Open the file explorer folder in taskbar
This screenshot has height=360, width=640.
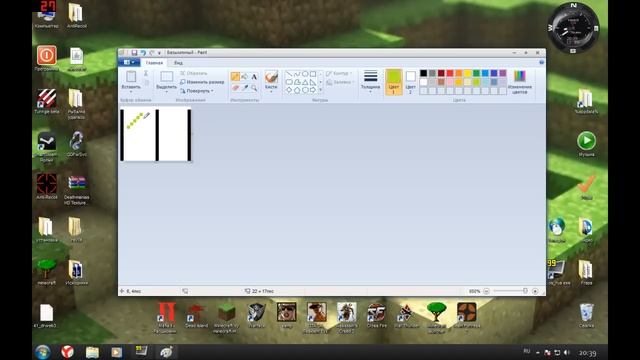[92, 352]
